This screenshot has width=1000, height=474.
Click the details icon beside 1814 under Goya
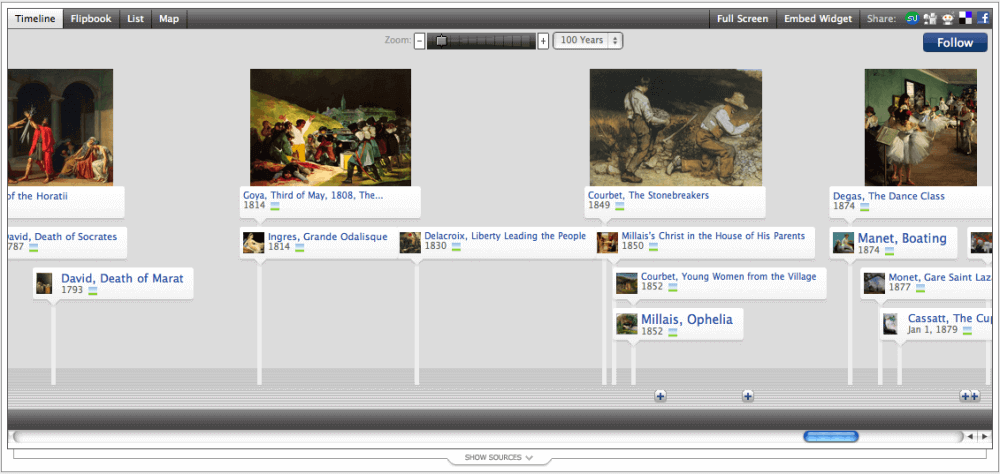tap(275, 206)
